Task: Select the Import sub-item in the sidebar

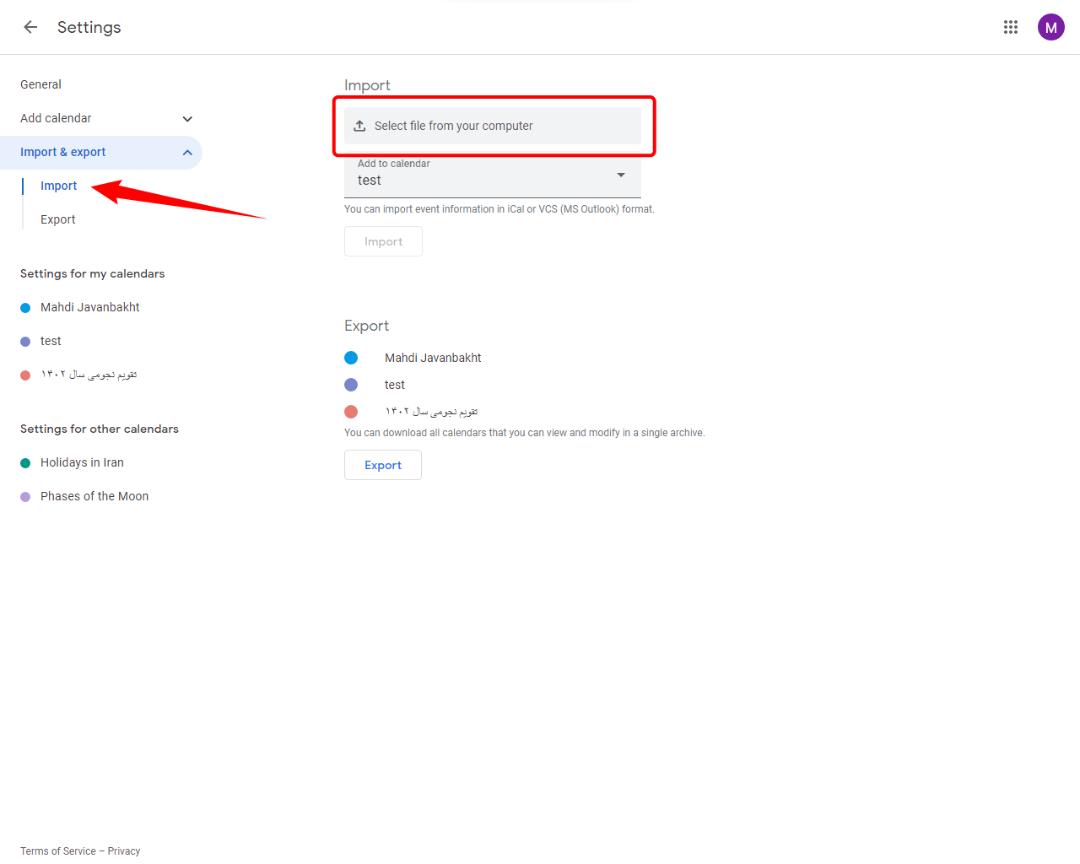Action: click(x=59, y=185)
